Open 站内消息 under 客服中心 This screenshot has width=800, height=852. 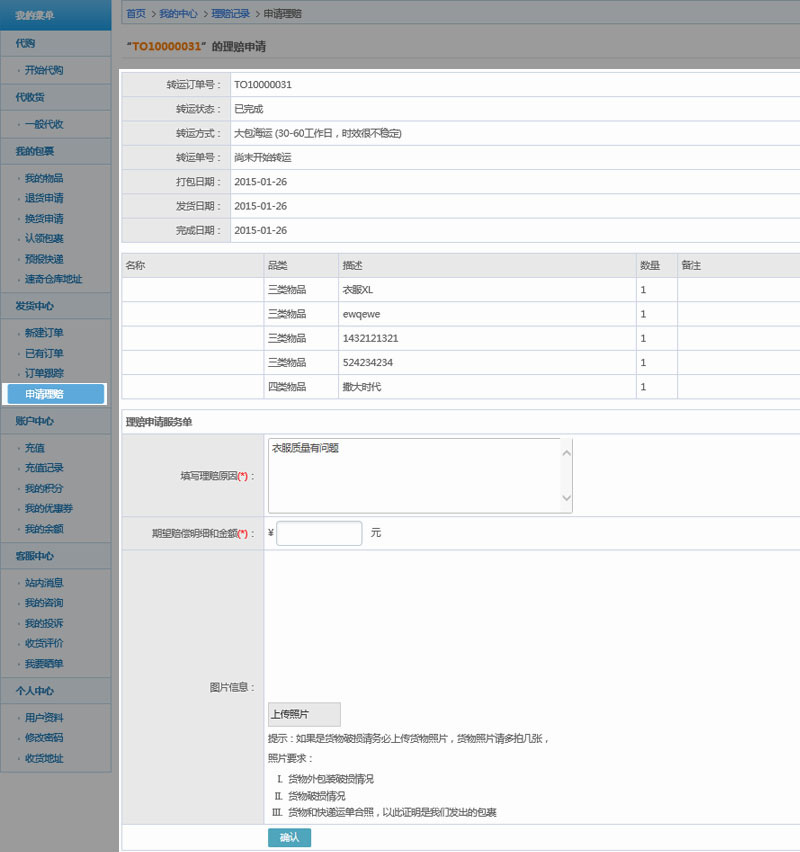44,583
